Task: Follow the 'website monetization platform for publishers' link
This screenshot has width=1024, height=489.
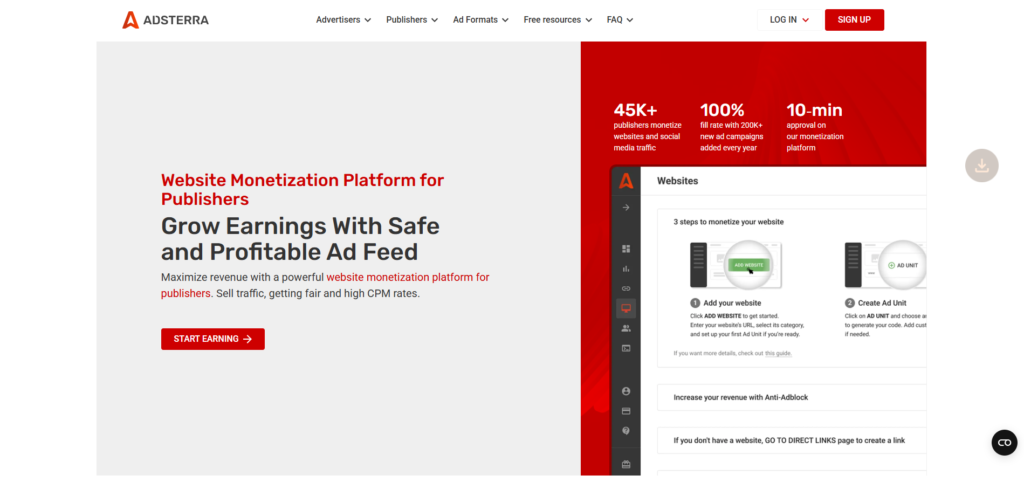Action: pyautogui.click(x=325, y=285)
